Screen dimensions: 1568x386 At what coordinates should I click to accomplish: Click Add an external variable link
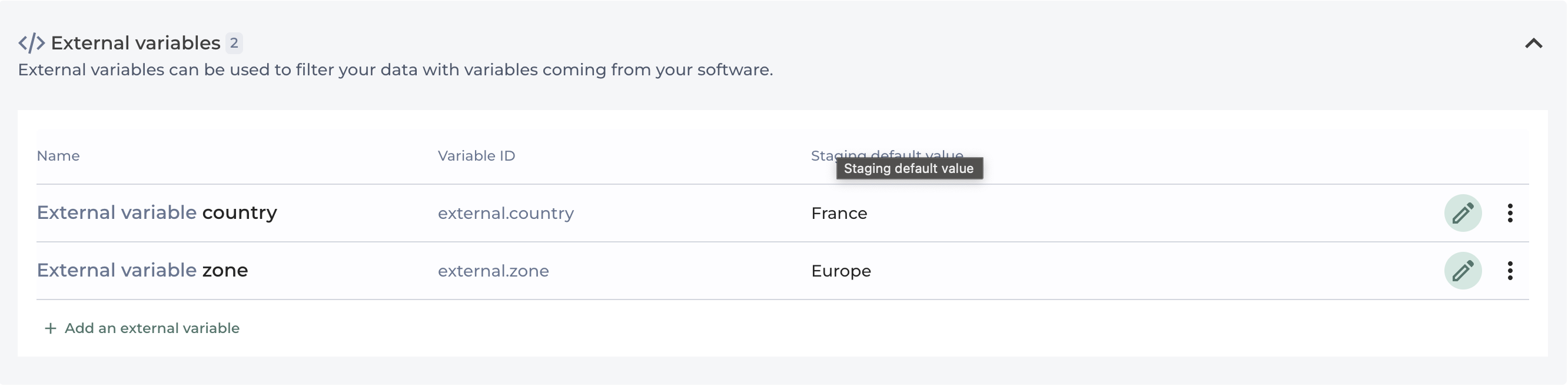coord(152,328)
